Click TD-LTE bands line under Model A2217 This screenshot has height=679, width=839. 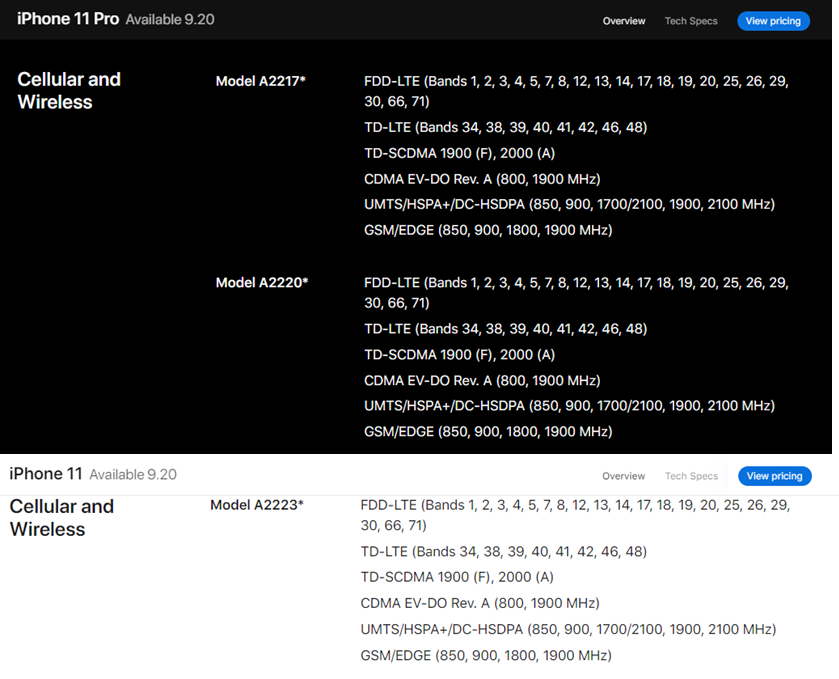pos(506,127)
